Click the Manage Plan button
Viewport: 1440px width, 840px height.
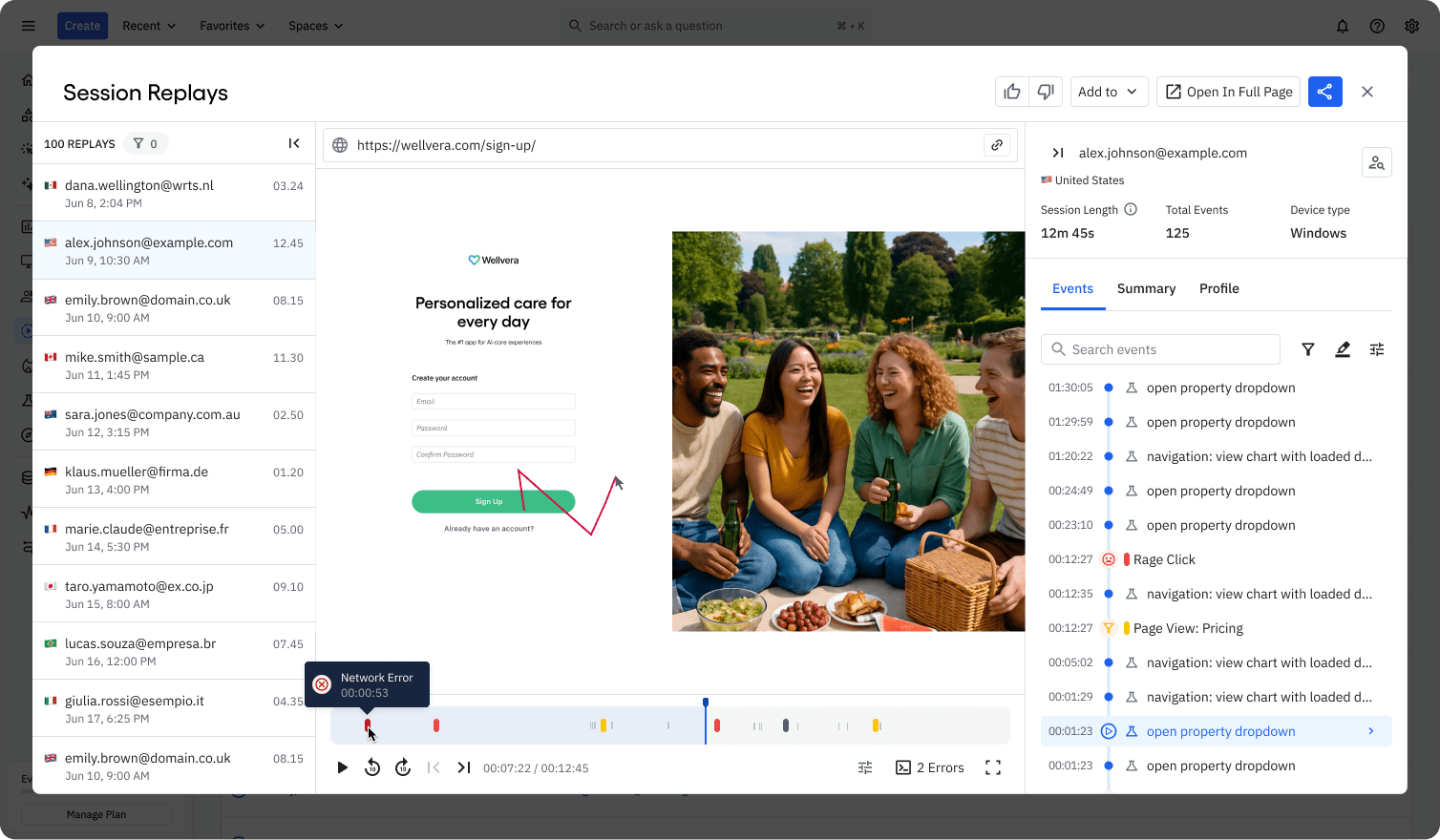pyautogui.click(x=95, y=813)
